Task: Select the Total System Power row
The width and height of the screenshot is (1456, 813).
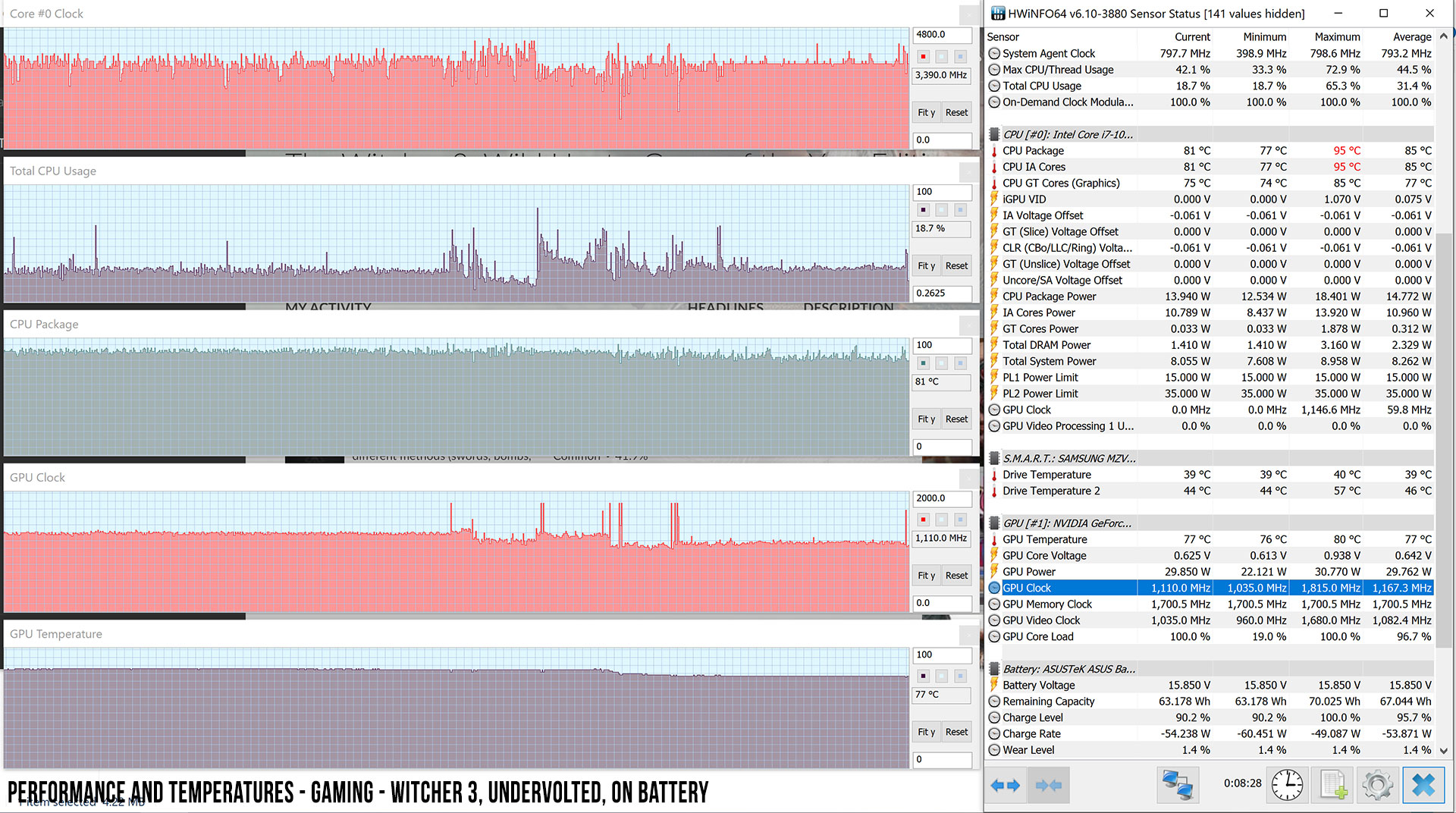Action: (x=1210, y=362)
